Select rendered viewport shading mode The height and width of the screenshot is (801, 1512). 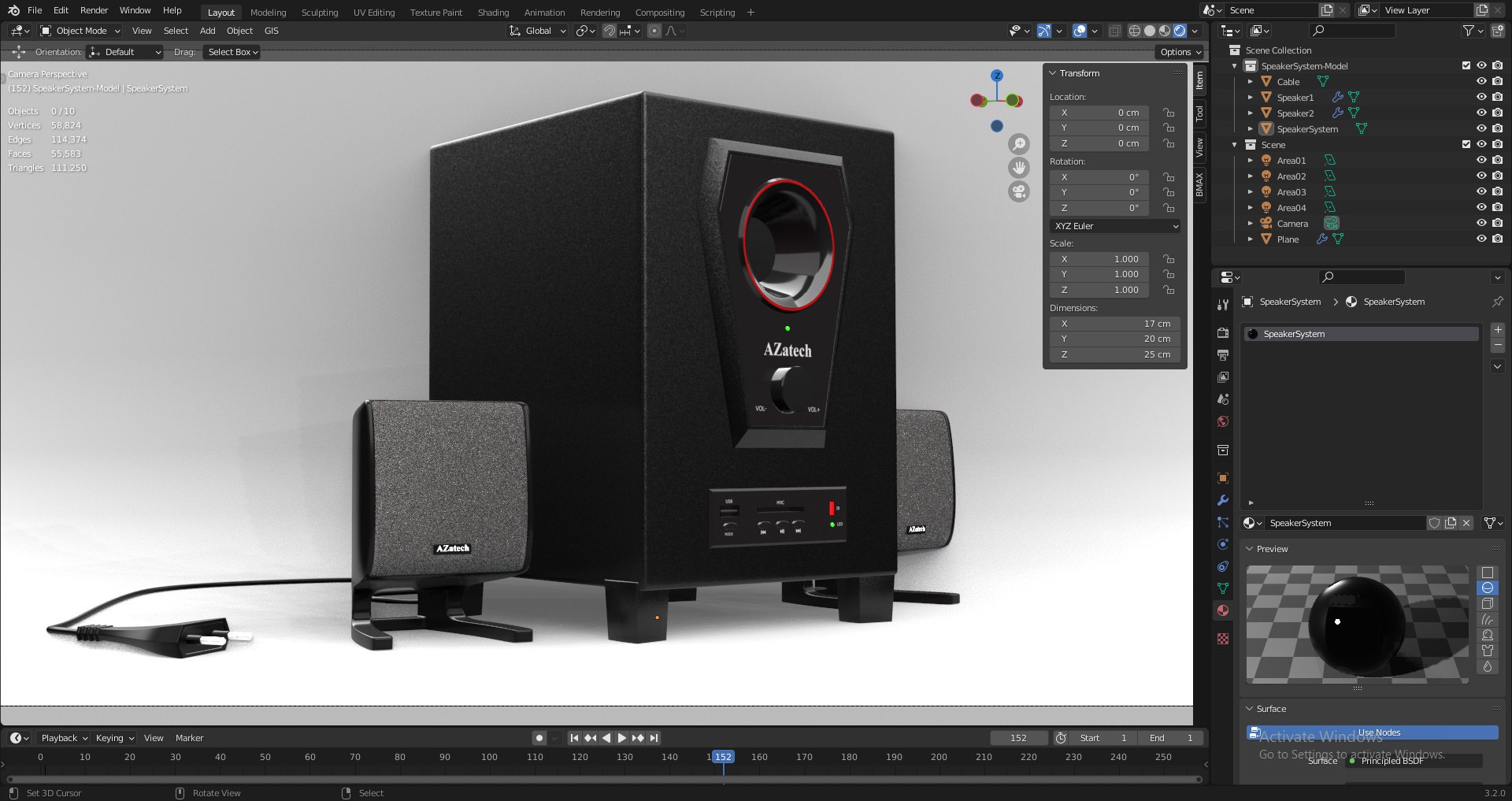1180,31
